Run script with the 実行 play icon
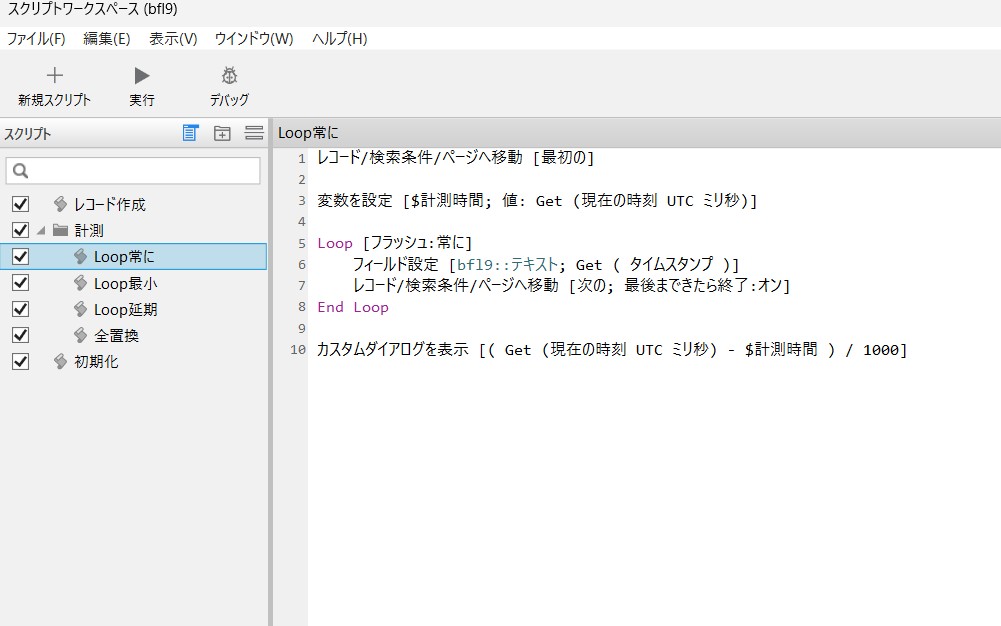1001x626 pixels. click(x=142, y=76)
